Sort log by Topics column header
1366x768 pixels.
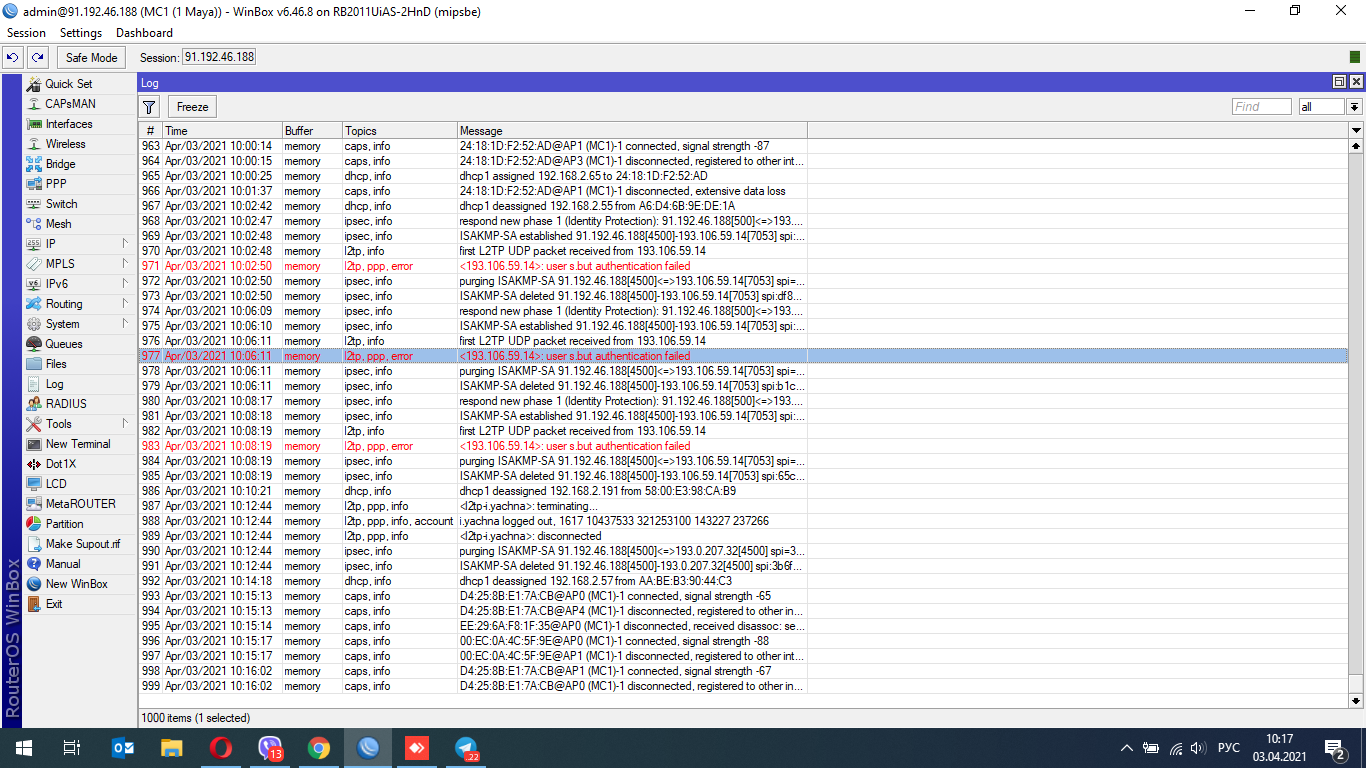[399, 131]
